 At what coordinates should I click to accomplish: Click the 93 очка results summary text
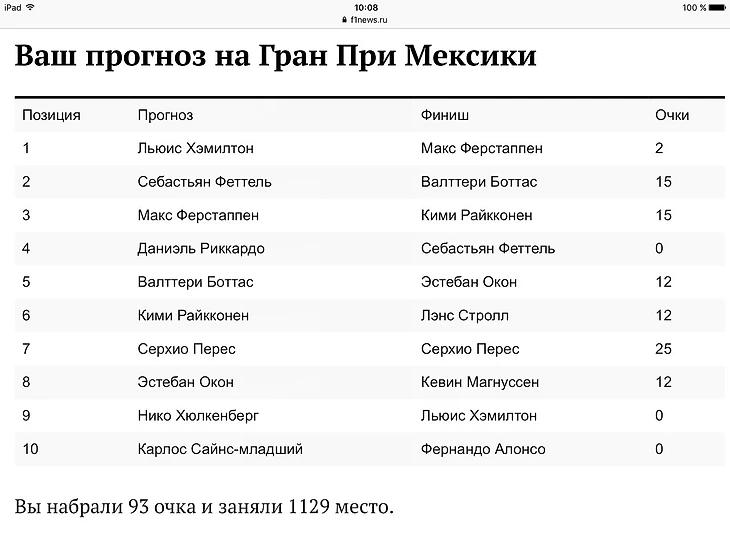click(x=204, y=507)
